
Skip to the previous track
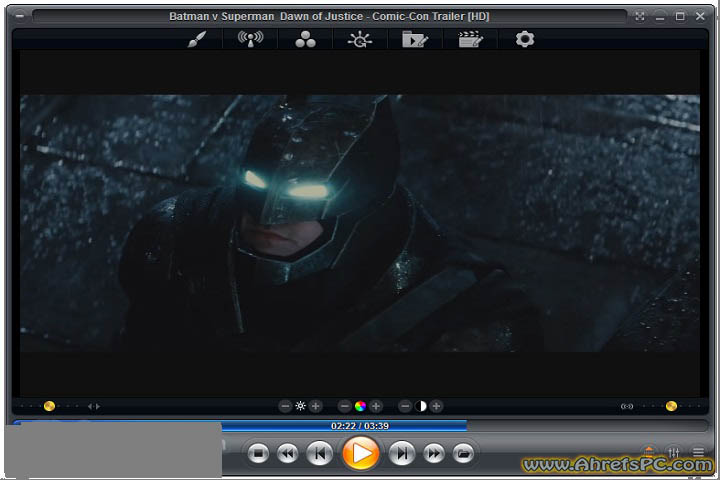320,454
